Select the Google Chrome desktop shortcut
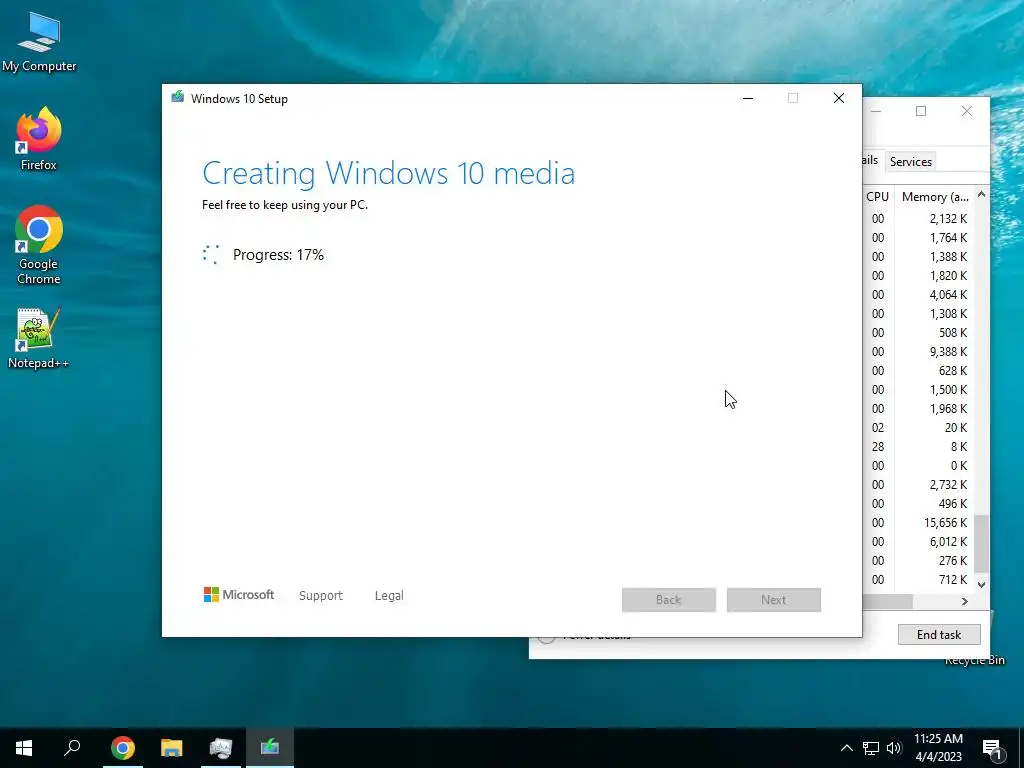The width and height of the screenshot is (1024, 768). pos(39,246)
